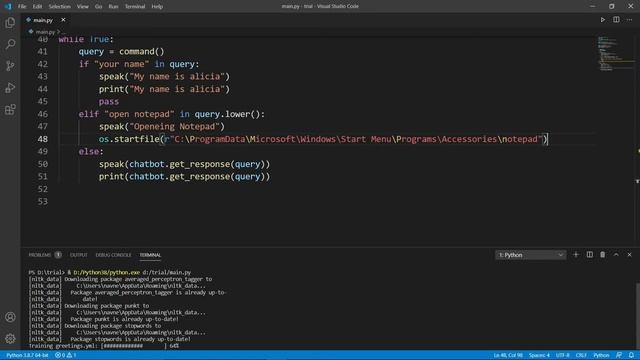The width and height of the screenshot is (640, 360).
Task: Open the Terminal menu
Action: (135, 6)
